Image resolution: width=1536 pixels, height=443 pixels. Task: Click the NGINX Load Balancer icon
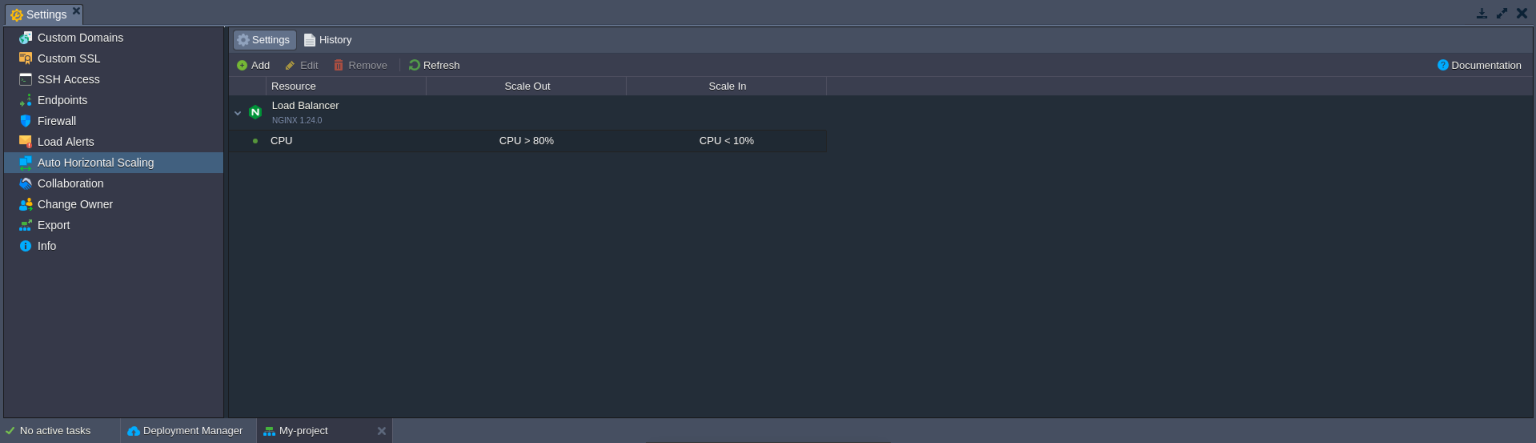pos(255,112)
